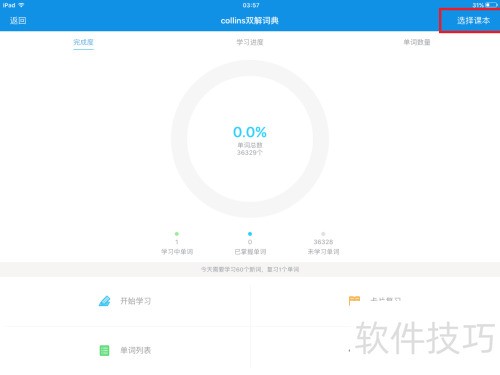The image size is (500, 375).
Task: Open 选择课本 to choose a textbook
Action: 473,21
